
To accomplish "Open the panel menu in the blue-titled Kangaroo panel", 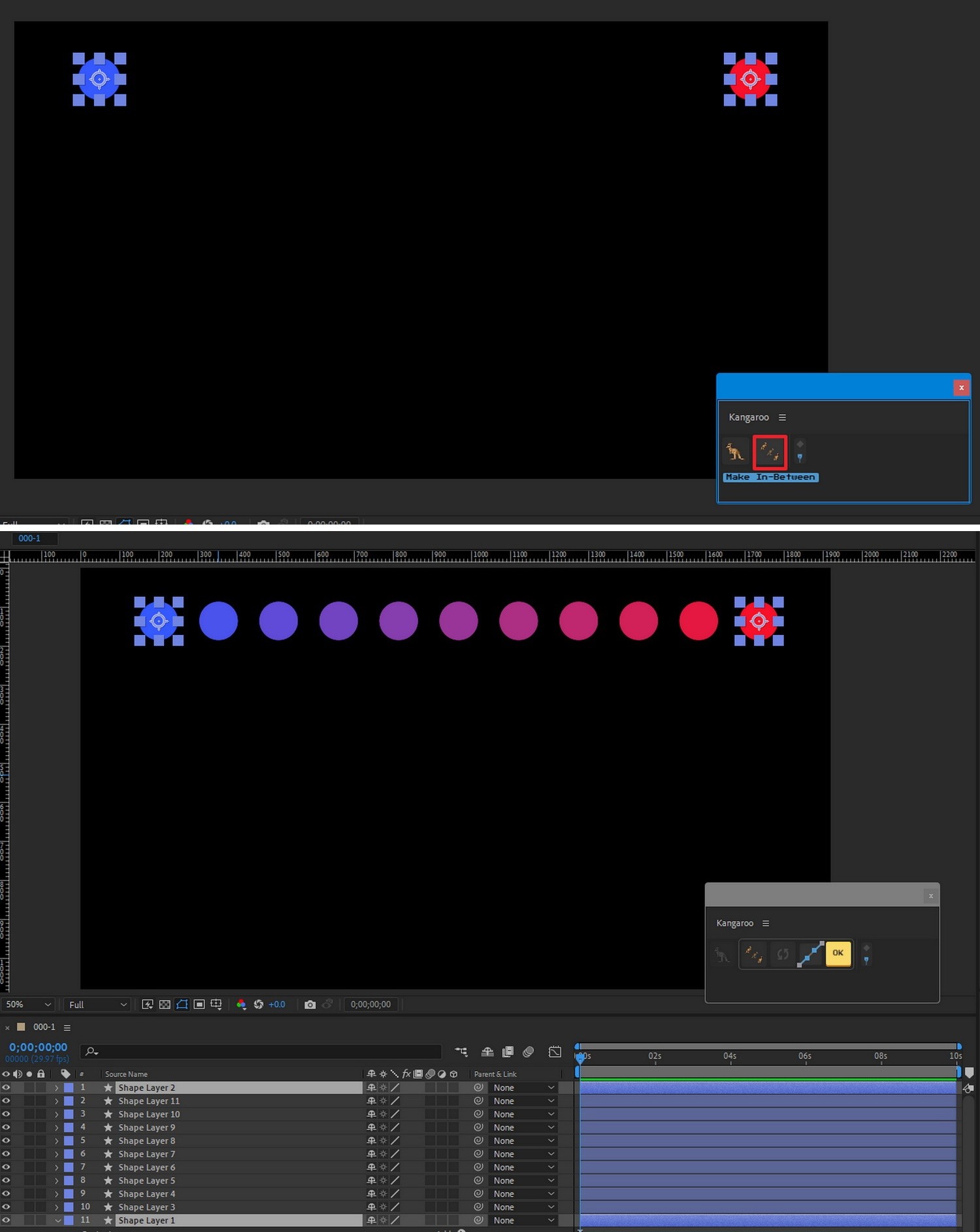I will tap(782, 417).
